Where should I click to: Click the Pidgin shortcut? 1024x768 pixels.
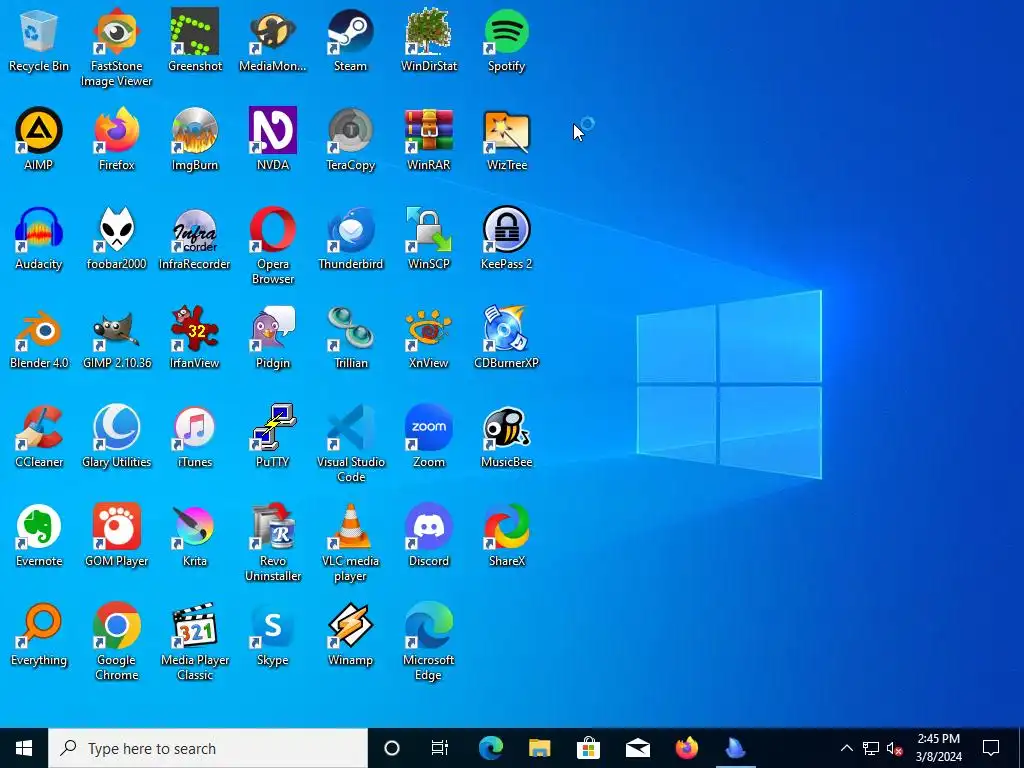(x=272, y=328)
